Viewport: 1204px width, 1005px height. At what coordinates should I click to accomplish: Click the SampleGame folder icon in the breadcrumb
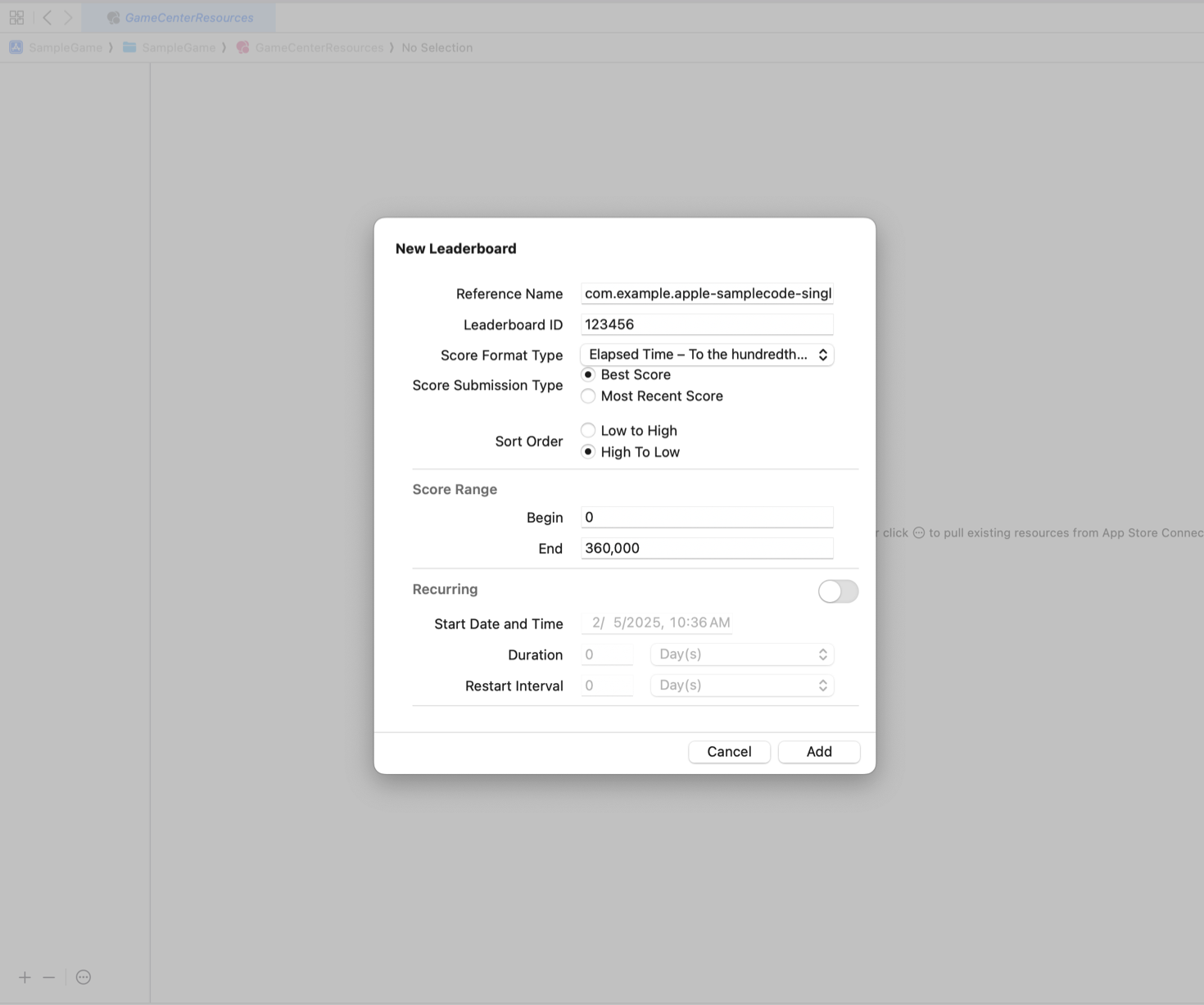(x=129, y=47)
